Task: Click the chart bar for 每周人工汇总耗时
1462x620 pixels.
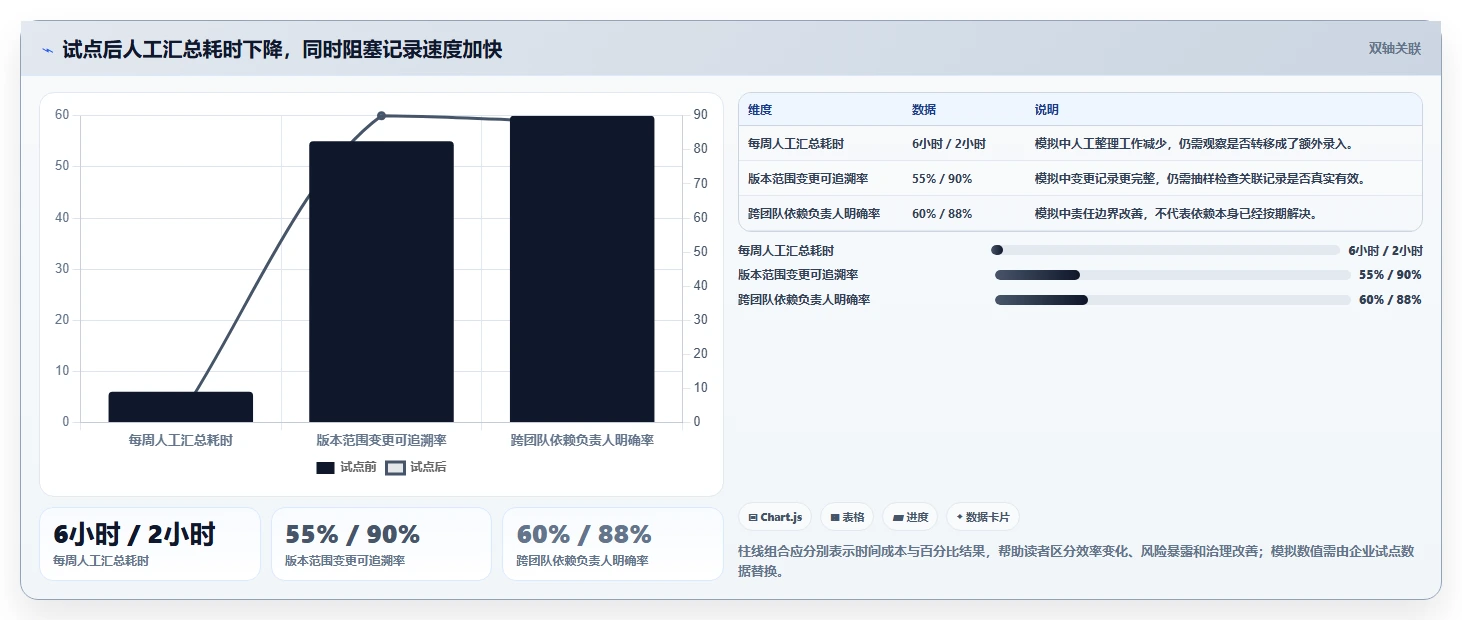Action: [181, 407]
